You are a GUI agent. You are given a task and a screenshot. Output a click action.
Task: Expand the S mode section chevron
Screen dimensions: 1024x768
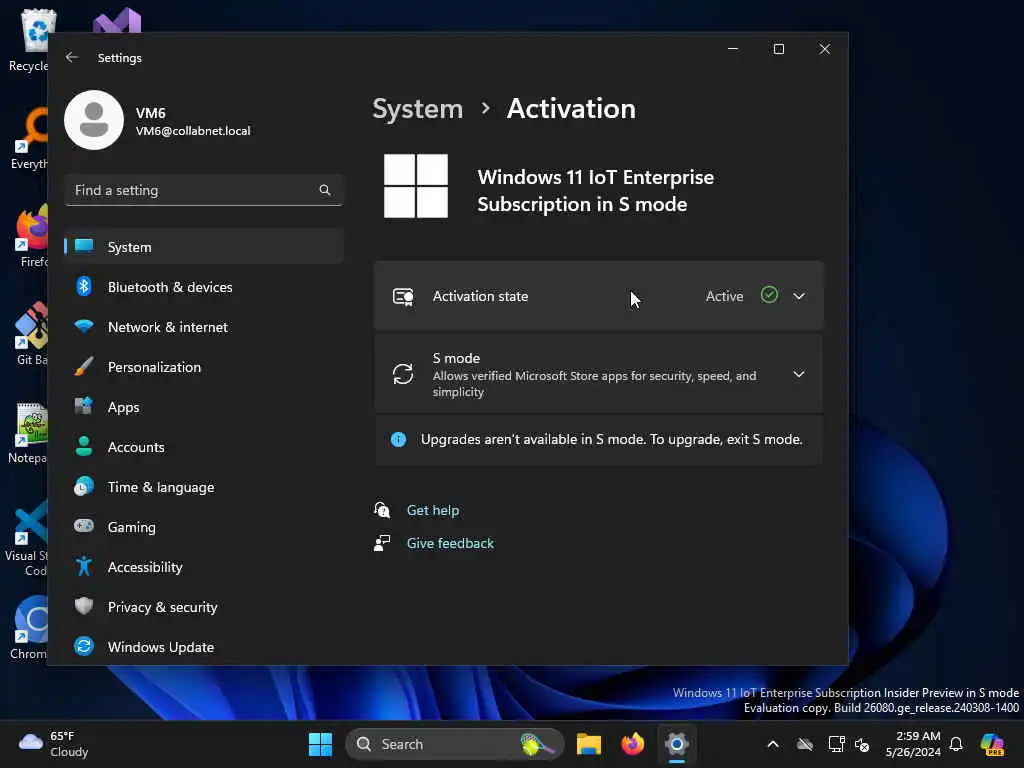tap(799, 374)
